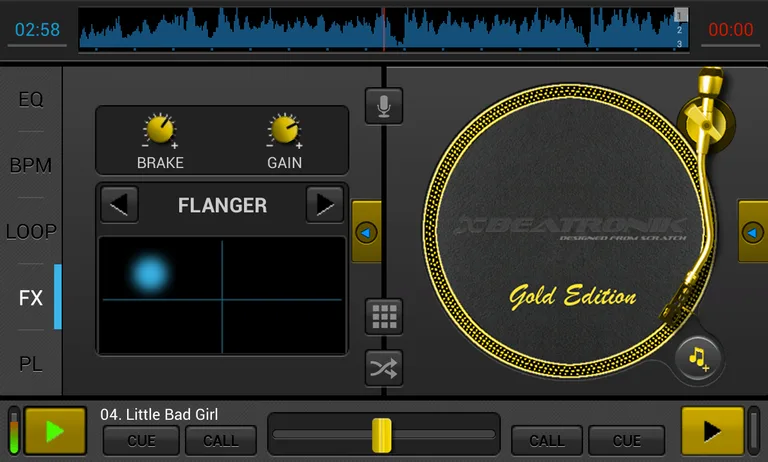Expand right deck panel gold arrow tab

point(753,232)
